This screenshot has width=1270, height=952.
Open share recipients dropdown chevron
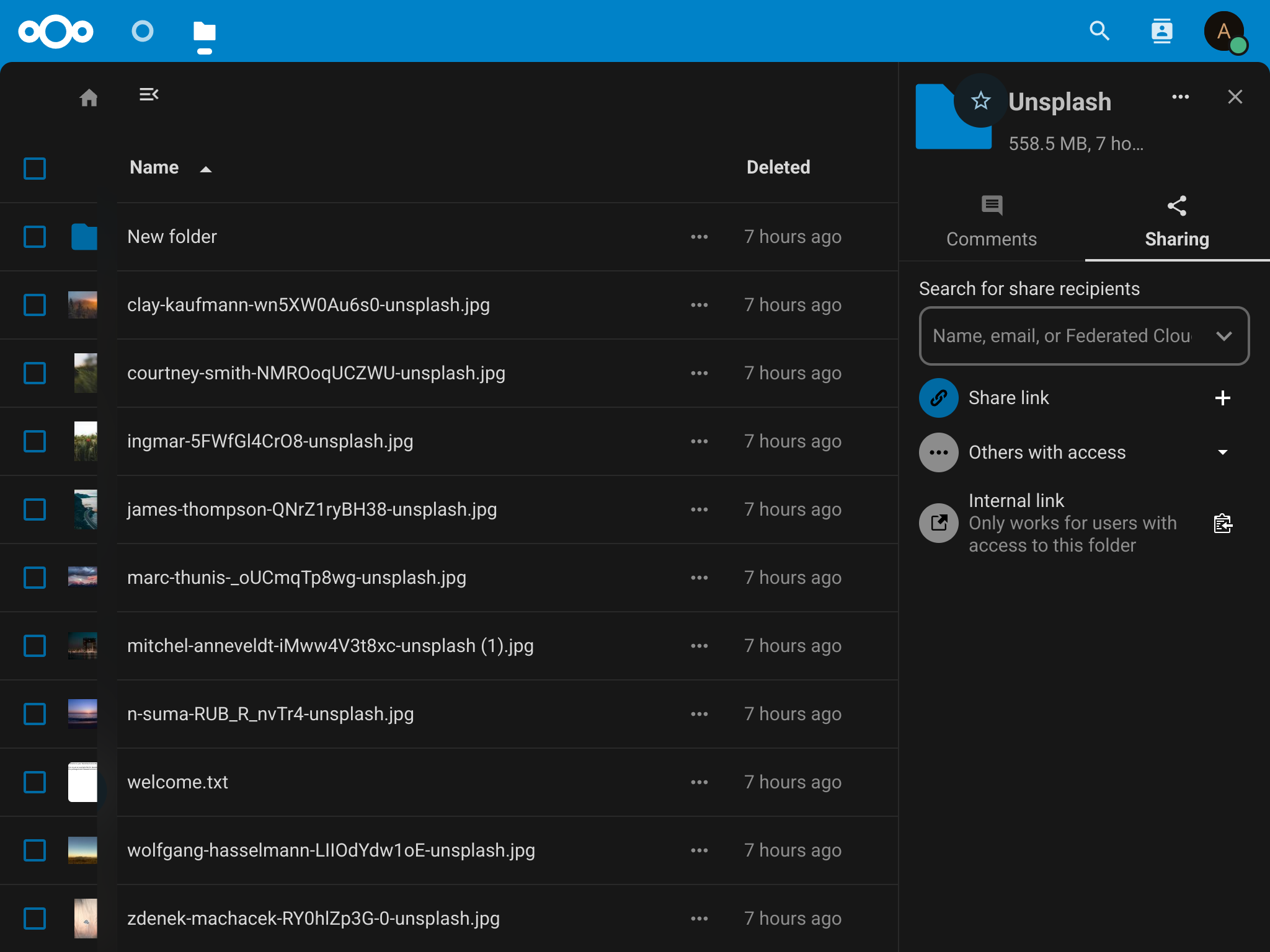point(1223,336)
